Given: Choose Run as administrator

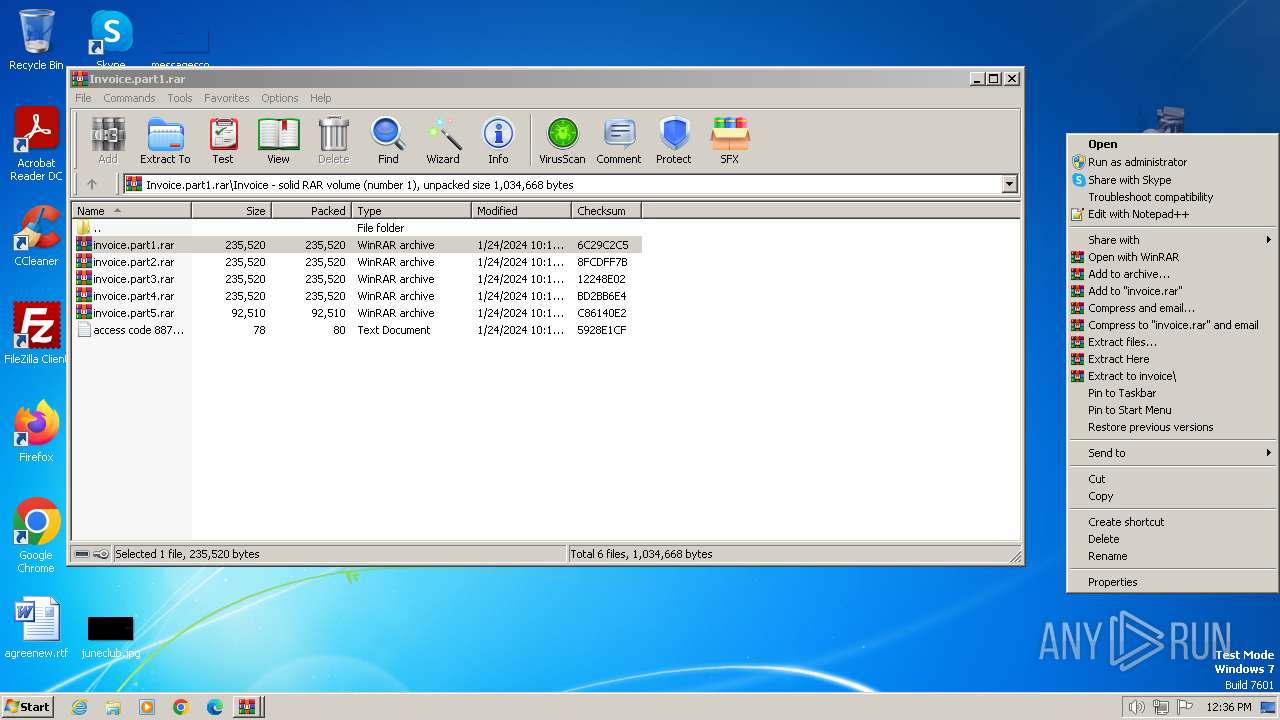Looking at the screenshot, I should coord(1173,162).
